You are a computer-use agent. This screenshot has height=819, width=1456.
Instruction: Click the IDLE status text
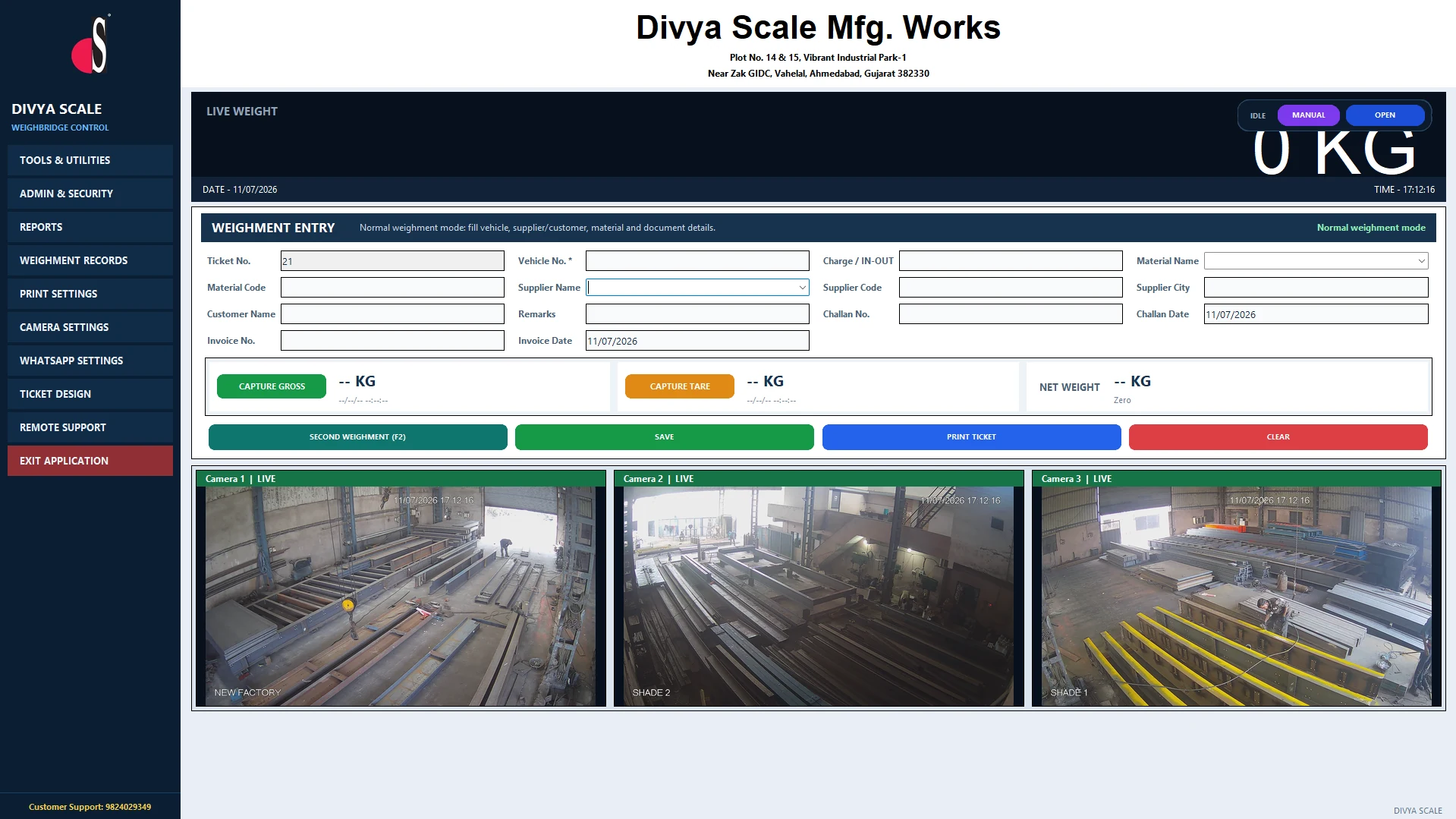coord(1258,116)
